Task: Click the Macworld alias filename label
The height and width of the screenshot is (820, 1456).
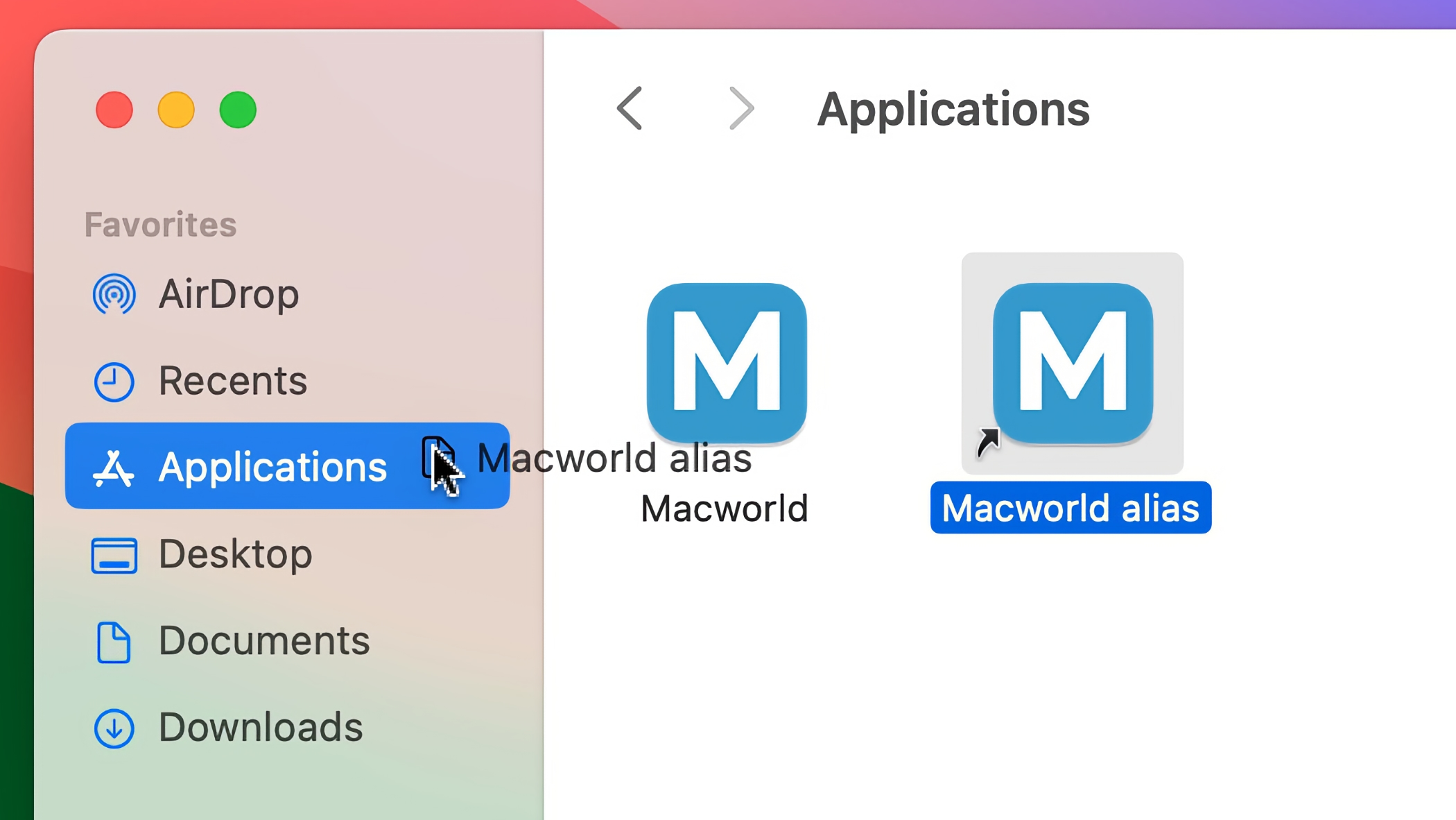Action: pyautogui.click(x=1071, y=508)
